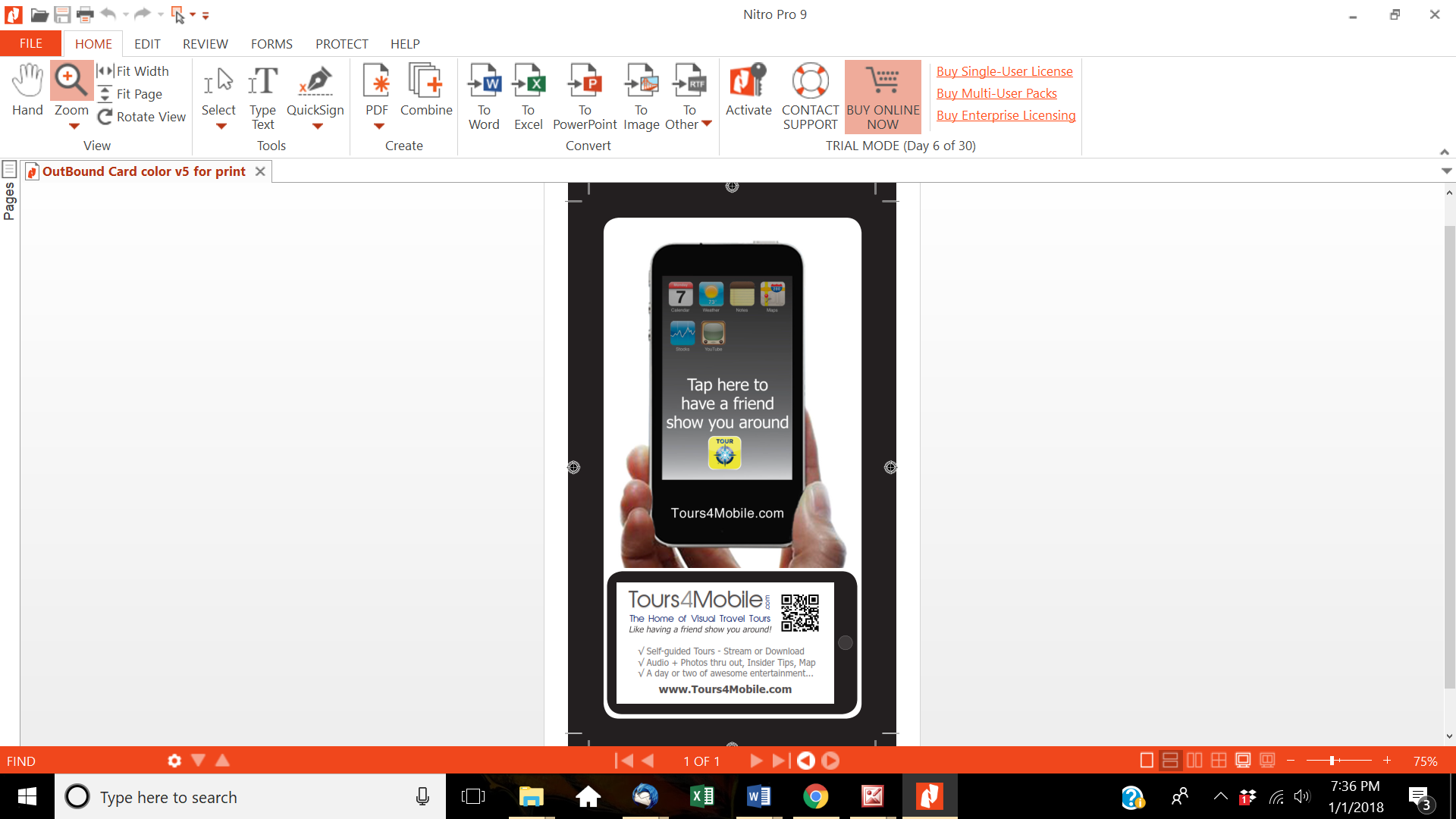This screenshot has height=819, width=1456.
Task: Switch to facing pages view
Action: tap(1194, 761)
